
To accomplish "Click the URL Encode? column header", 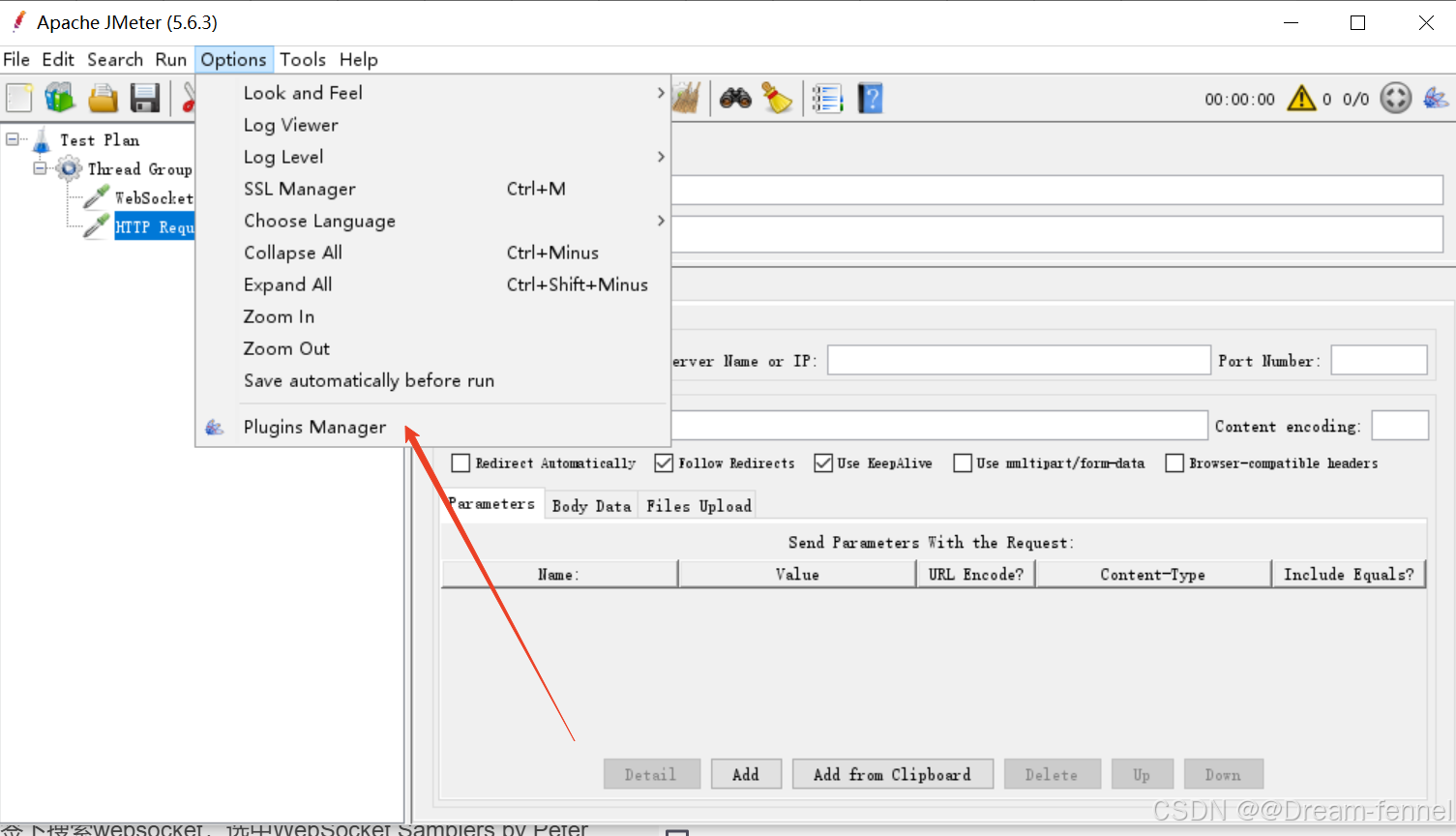I will [976, 574].
